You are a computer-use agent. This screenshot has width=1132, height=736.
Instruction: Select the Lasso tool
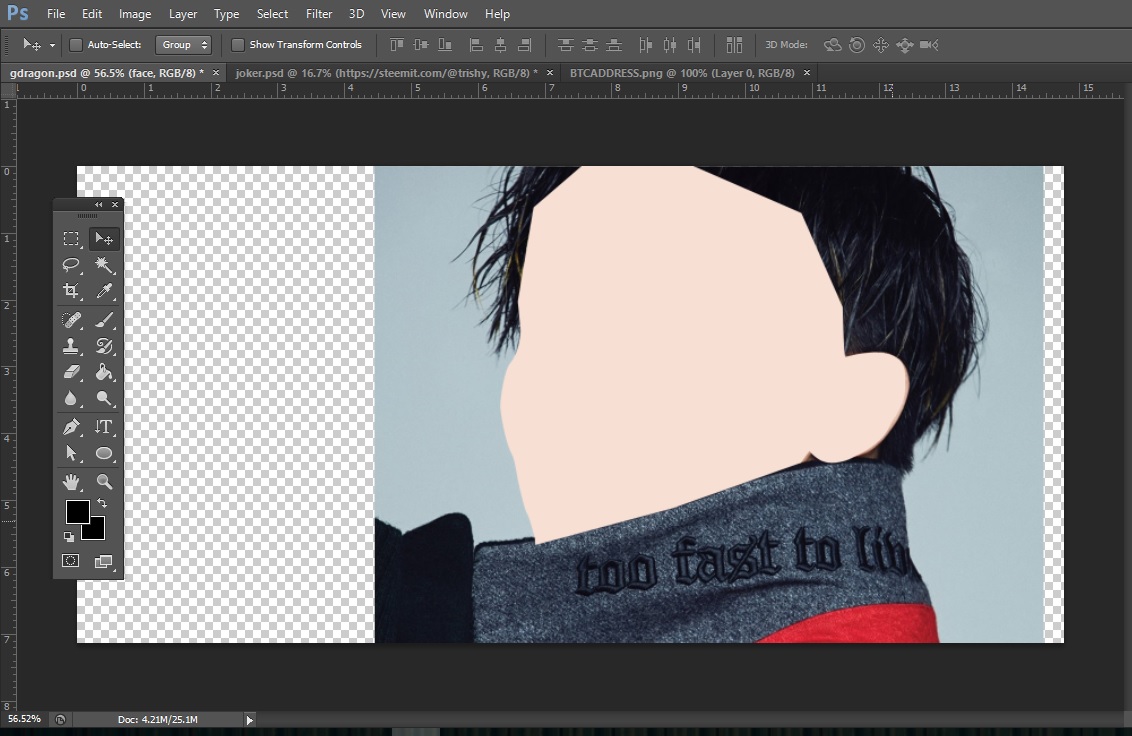click(71, 265)
